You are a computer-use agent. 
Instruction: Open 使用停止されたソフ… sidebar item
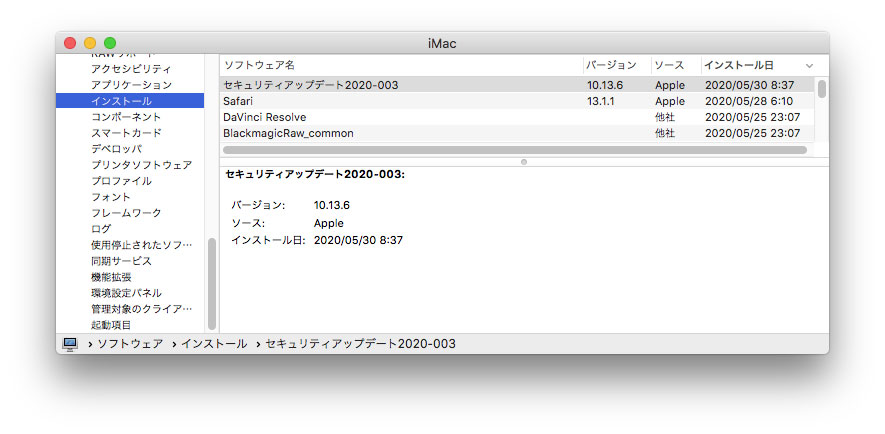coord(141,246)
